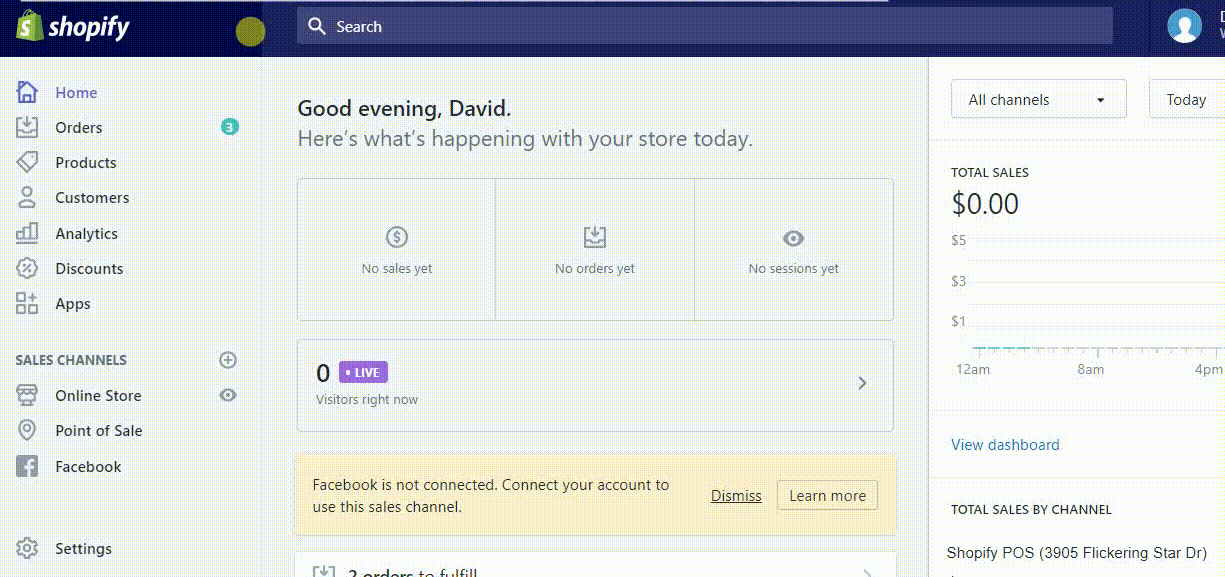View online store via eye icon

[228, 395]
